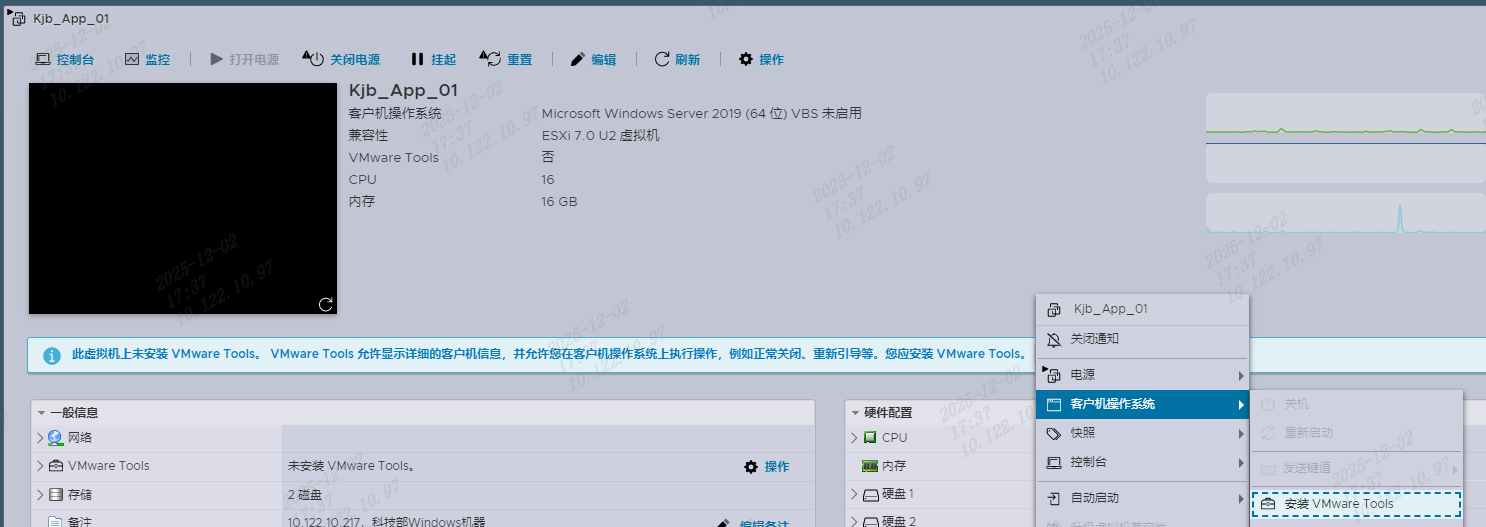The height and width of the screenshot is (527, 1486).
Task: Click the 备注 notes icon
Action: point(56,521)
